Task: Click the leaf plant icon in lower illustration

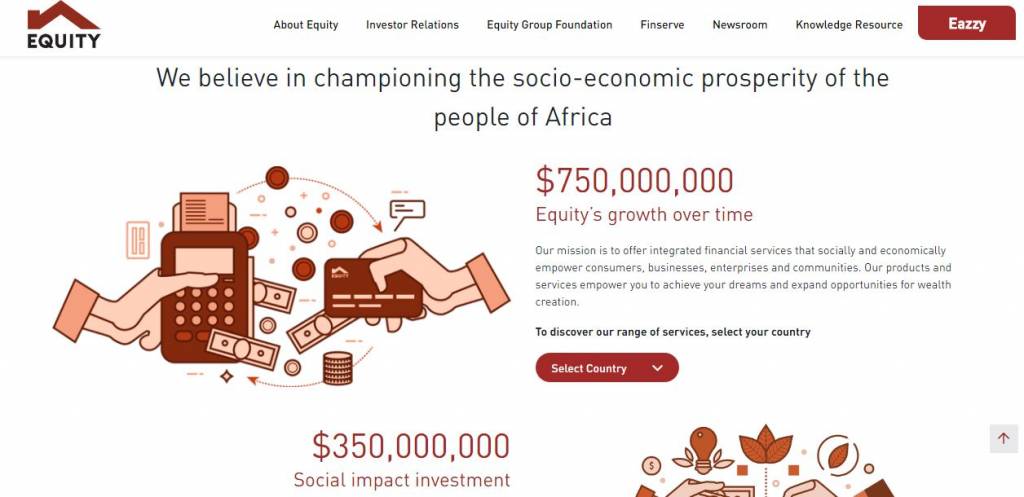Action: [x=765, y=444]
